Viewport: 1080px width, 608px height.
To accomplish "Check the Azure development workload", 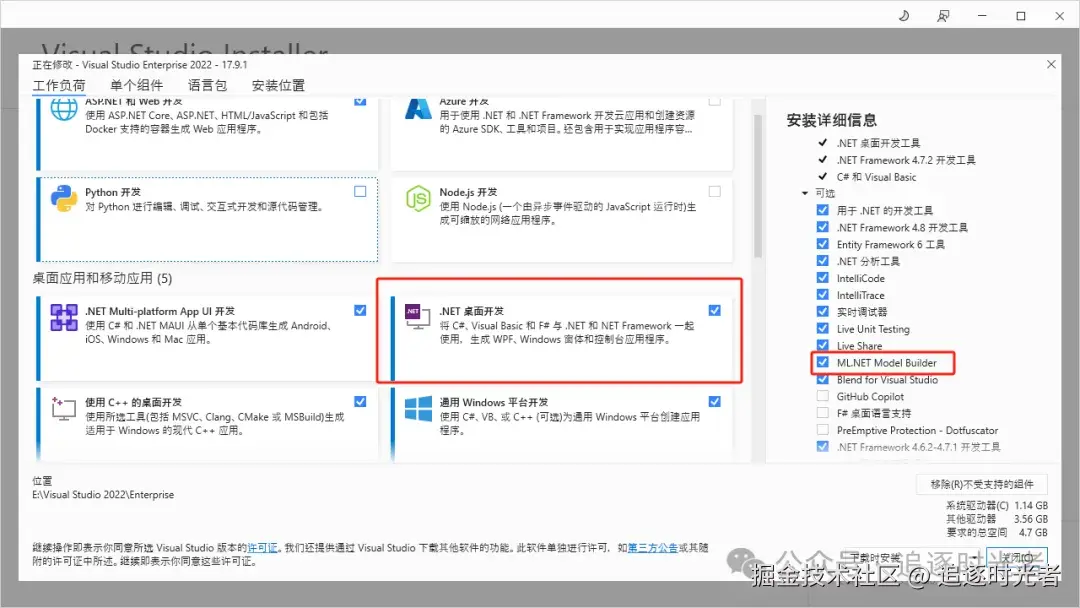I will (715, 101).
